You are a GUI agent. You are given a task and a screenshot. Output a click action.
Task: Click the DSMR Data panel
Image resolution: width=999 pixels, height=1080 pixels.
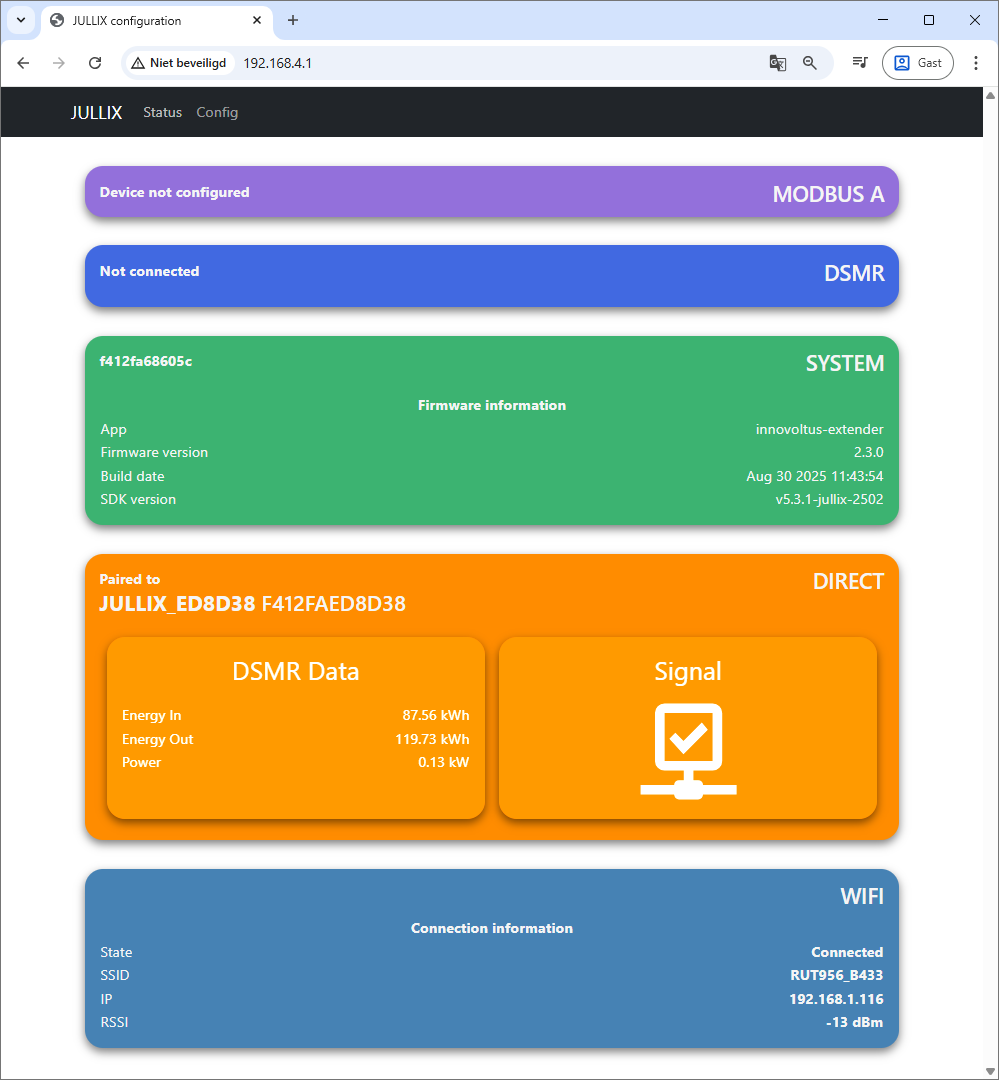[295, 728]
